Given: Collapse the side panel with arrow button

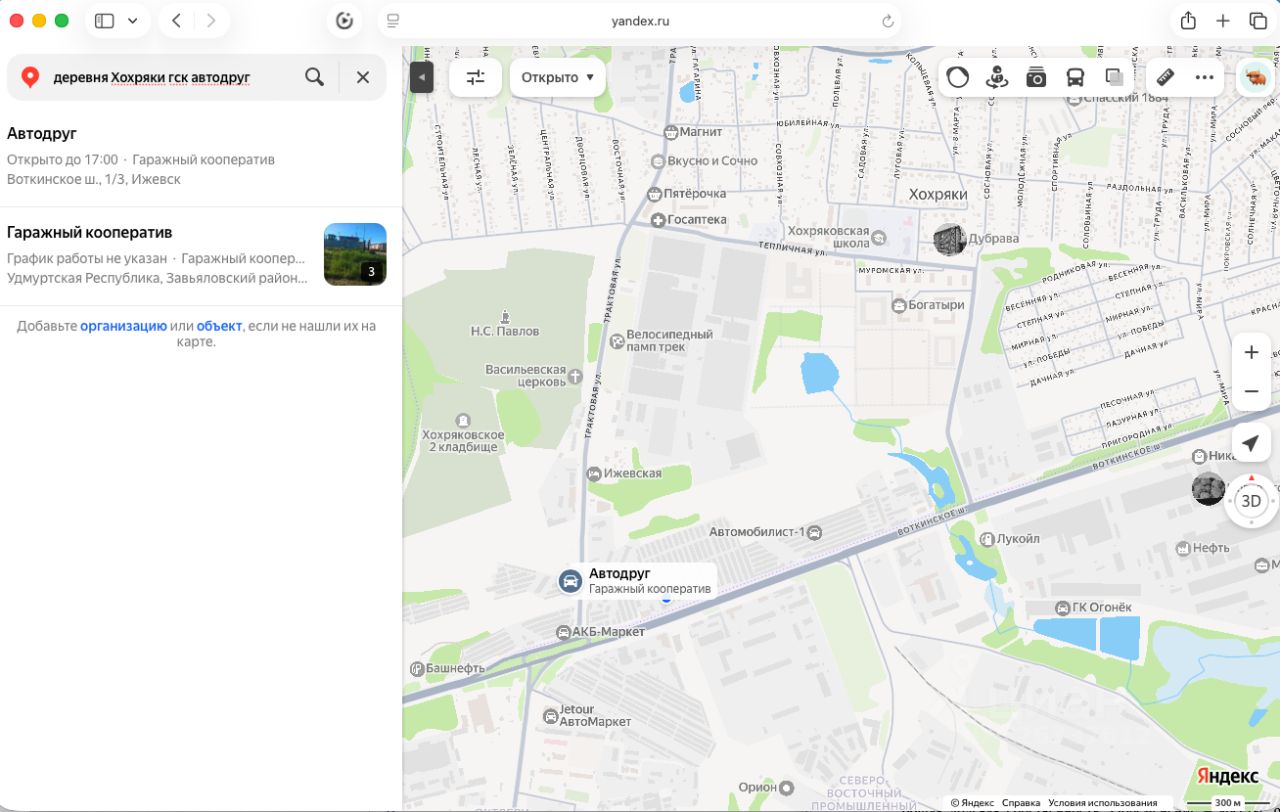Looking at the screenshot, I should [x=422, y=77].
